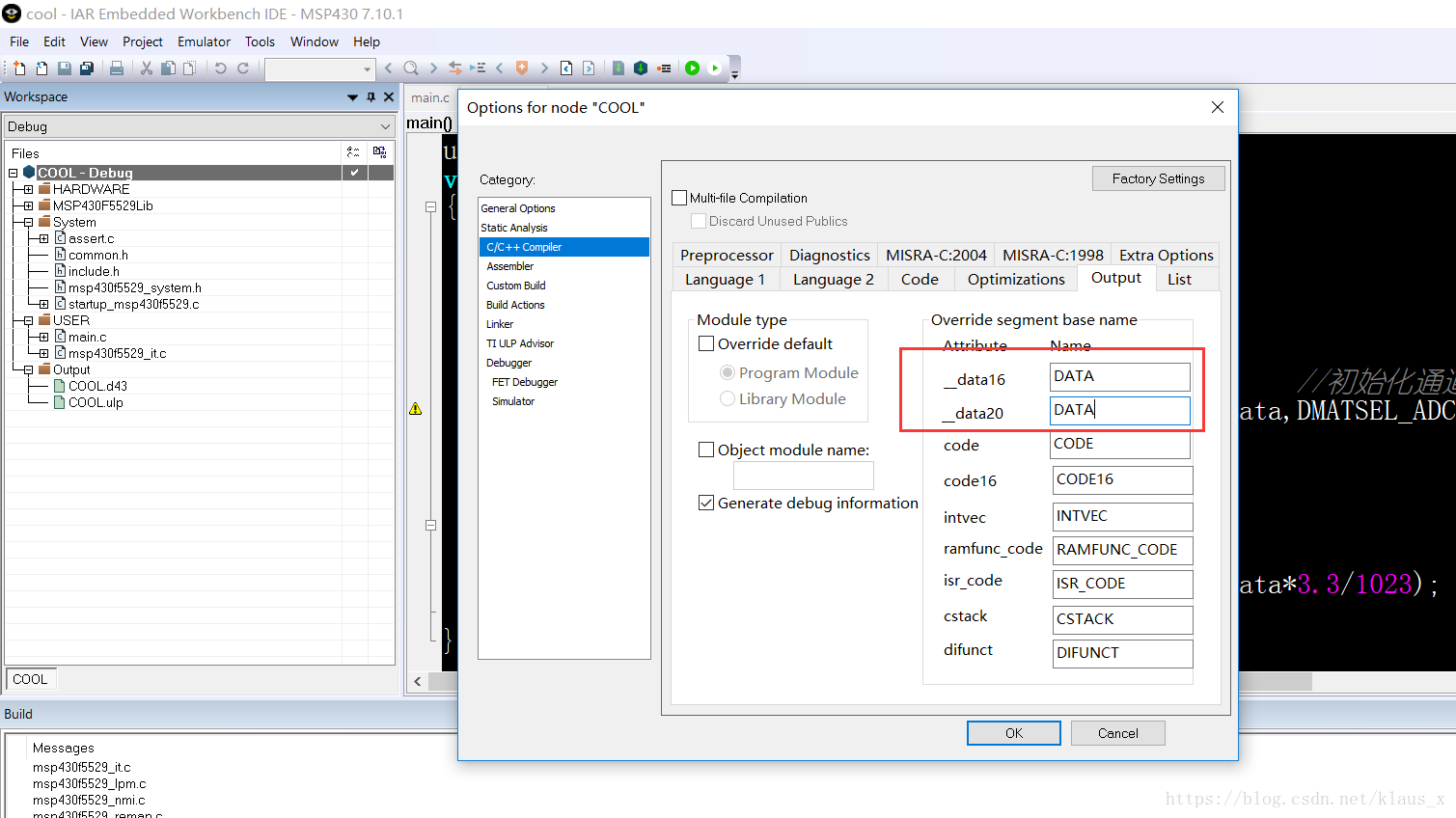Click the Factory Settings button
This screenshot has height=818, width=1456.
click(1158, 178)
